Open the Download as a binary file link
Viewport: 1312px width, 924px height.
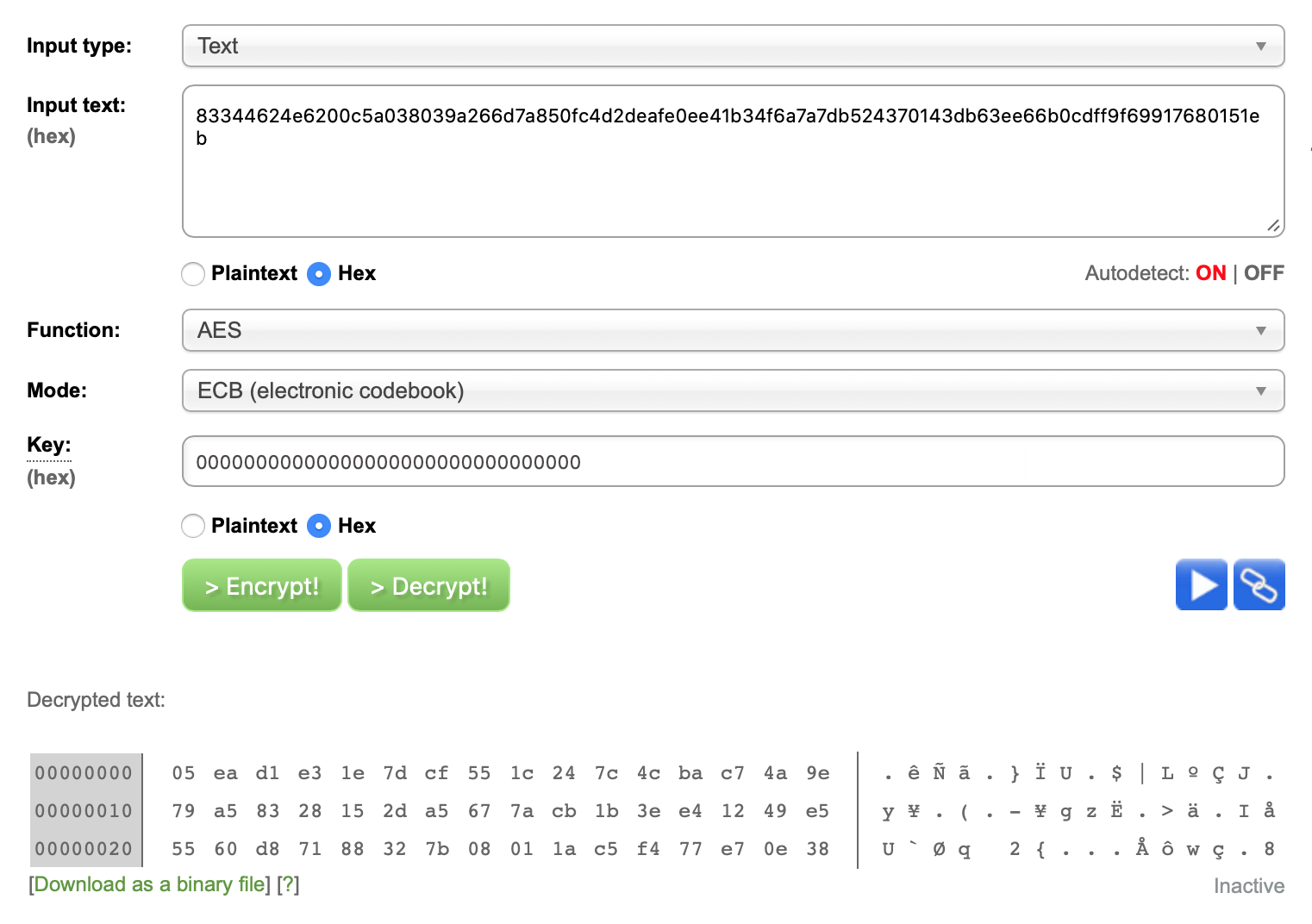pos(150,884)
